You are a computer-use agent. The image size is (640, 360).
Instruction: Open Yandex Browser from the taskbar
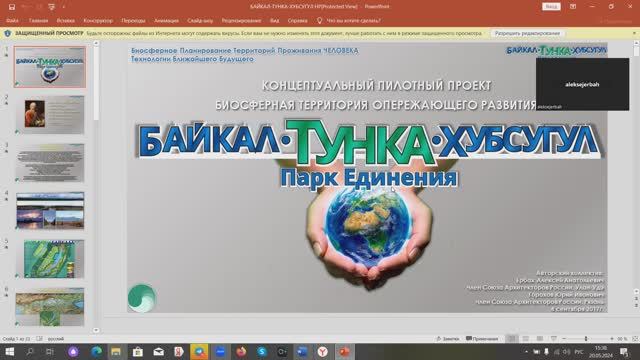click(x=322, y=352)
